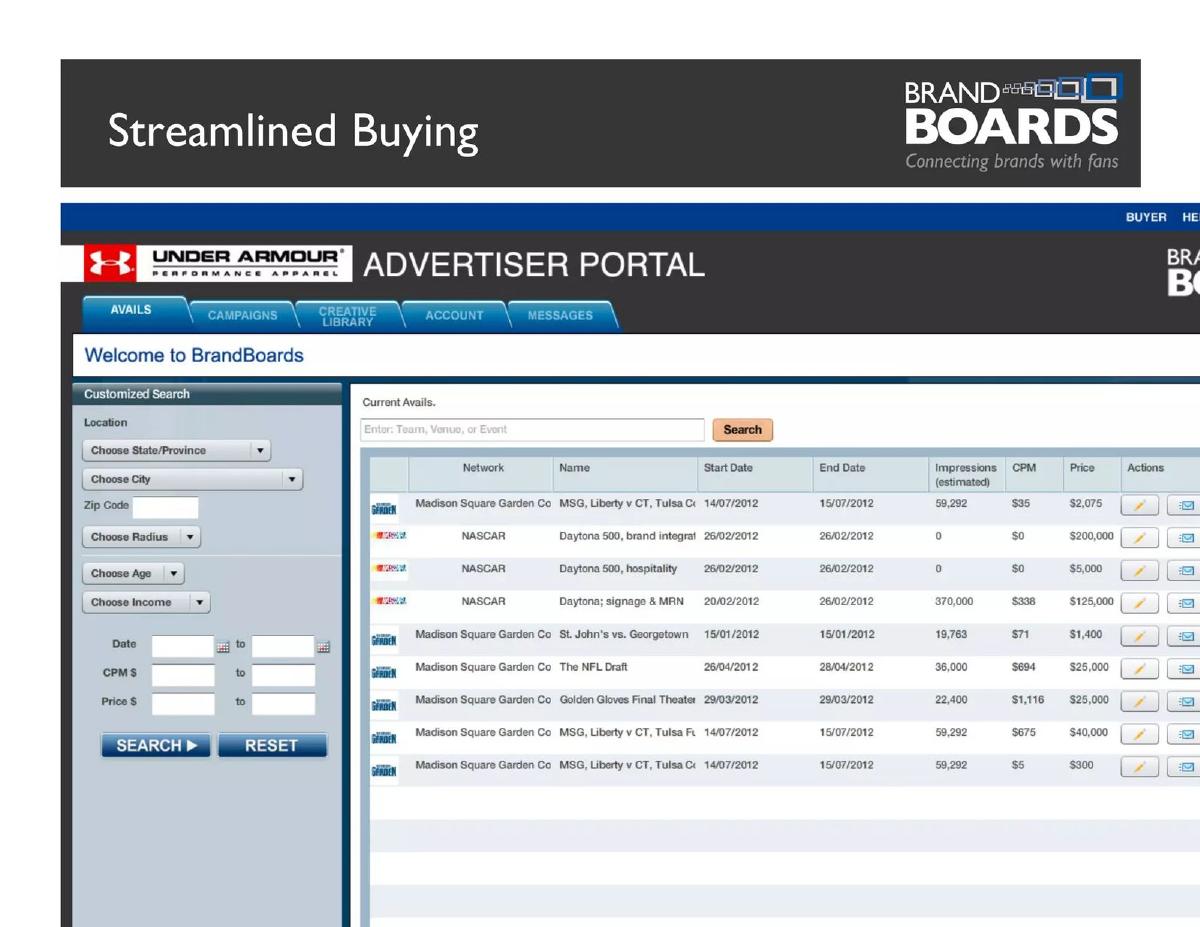Click the BUYER menu link

coord(1146,217)
